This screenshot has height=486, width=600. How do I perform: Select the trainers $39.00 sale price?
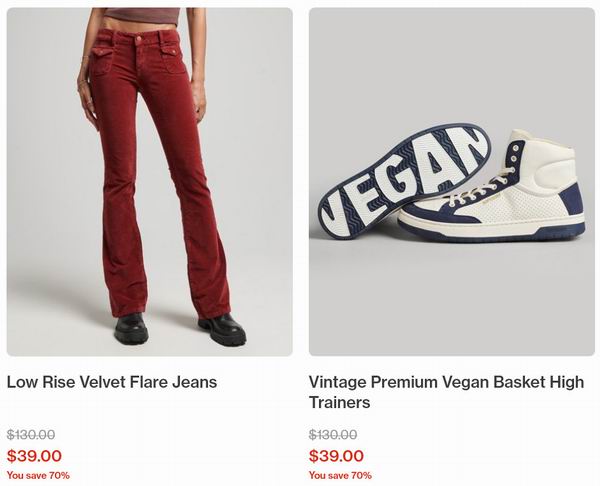coord(336,456)
